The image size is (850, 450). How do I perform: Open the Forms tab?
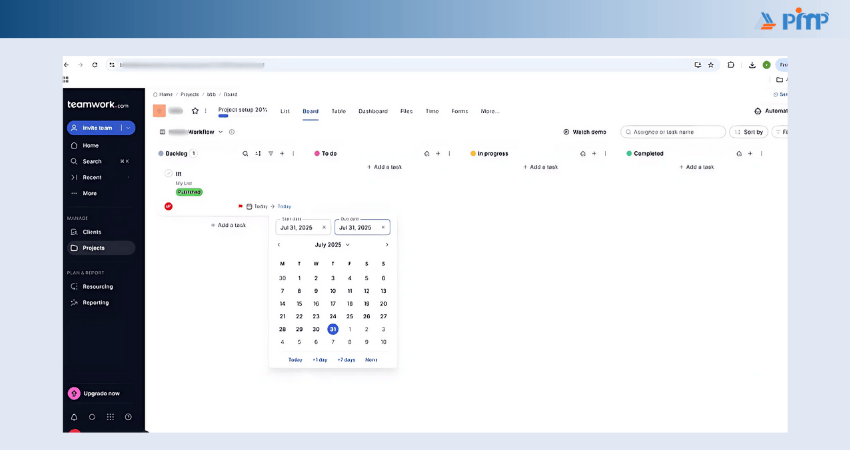[460, 111]
